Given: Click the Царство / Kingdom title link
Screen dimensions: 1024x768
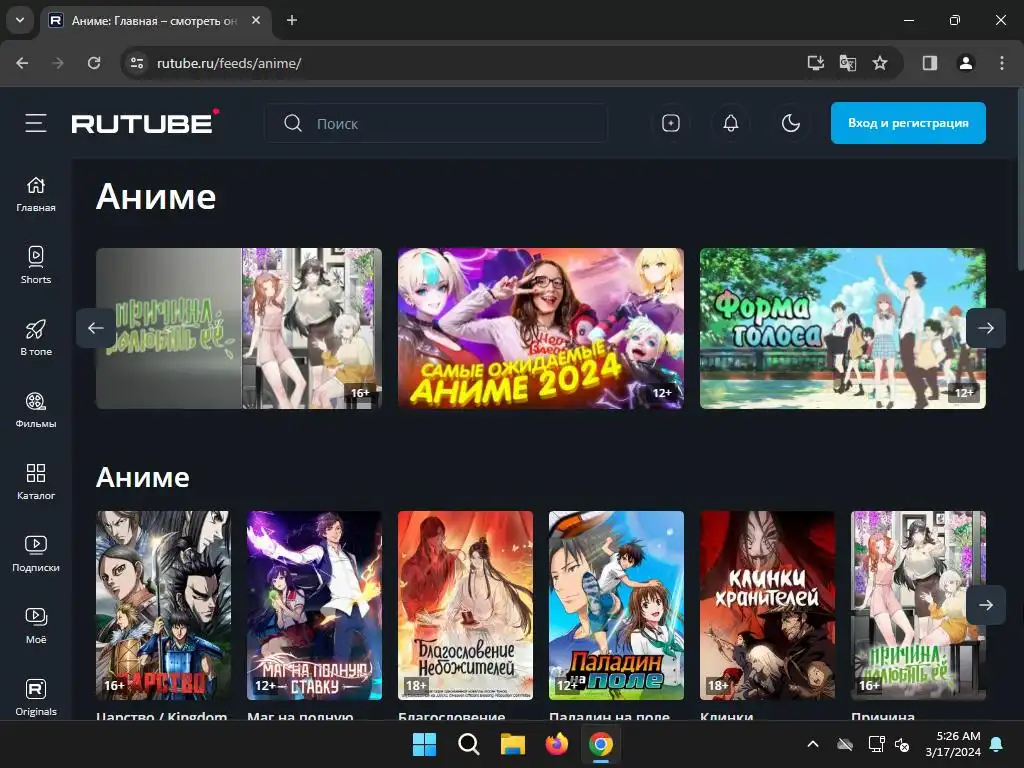Looking at the screenshot, I should coord(161,716).
